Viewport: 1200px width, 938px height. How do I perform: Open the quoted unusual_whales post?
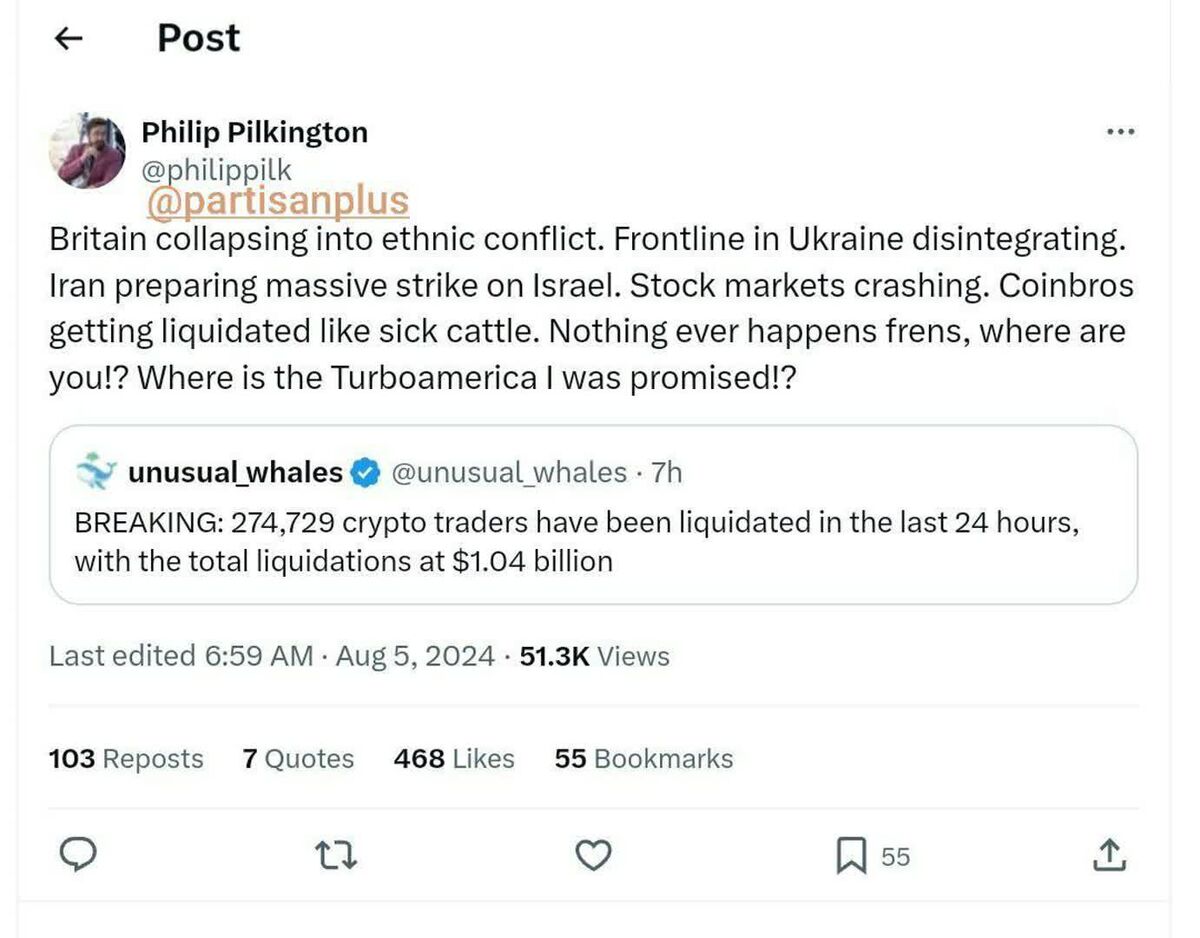(592, 542)
